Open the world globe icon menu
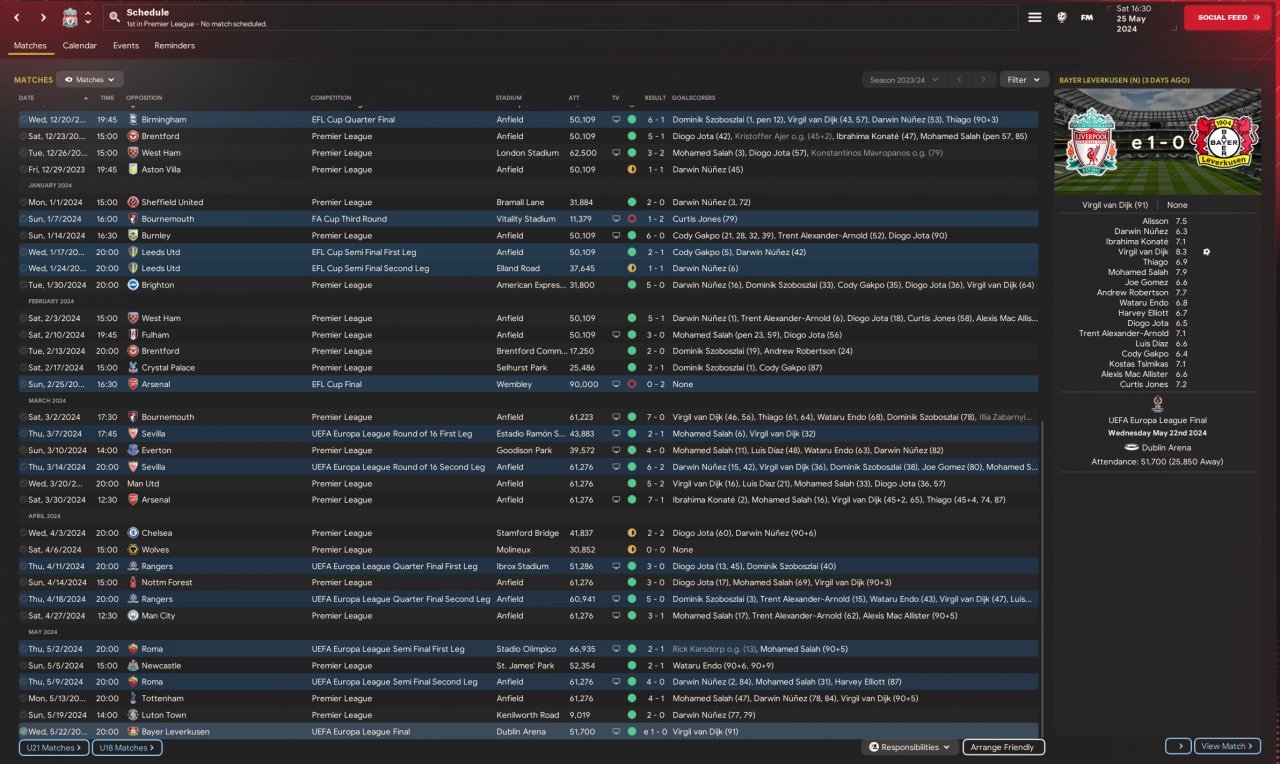 [x=1061, y=18]
